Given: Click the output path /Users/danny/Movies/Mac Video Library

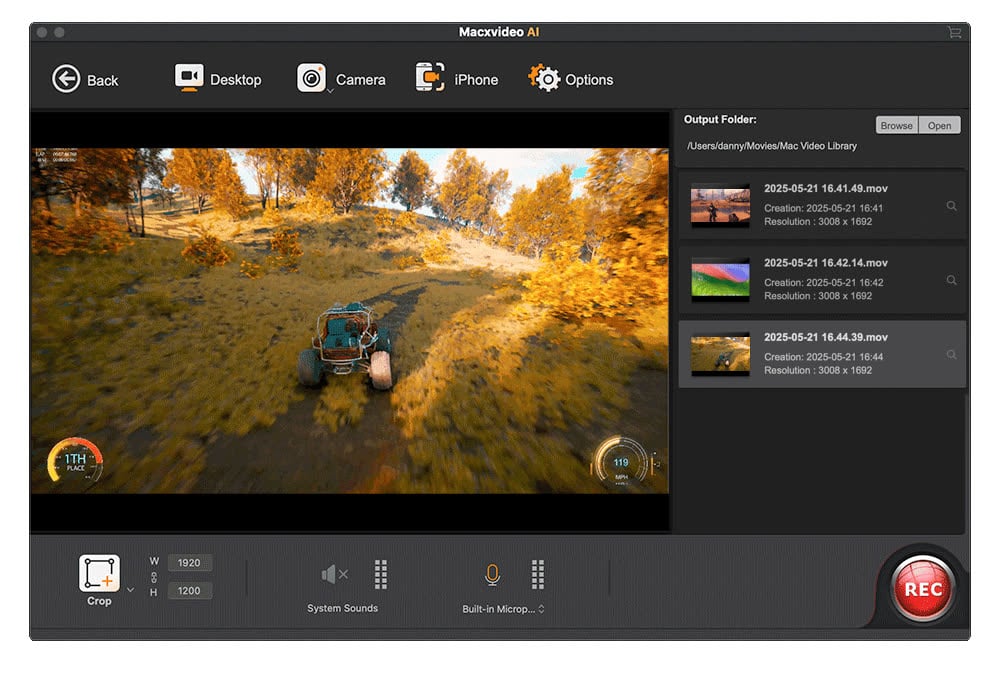Looking at the screenshot, I should [772, 146].
